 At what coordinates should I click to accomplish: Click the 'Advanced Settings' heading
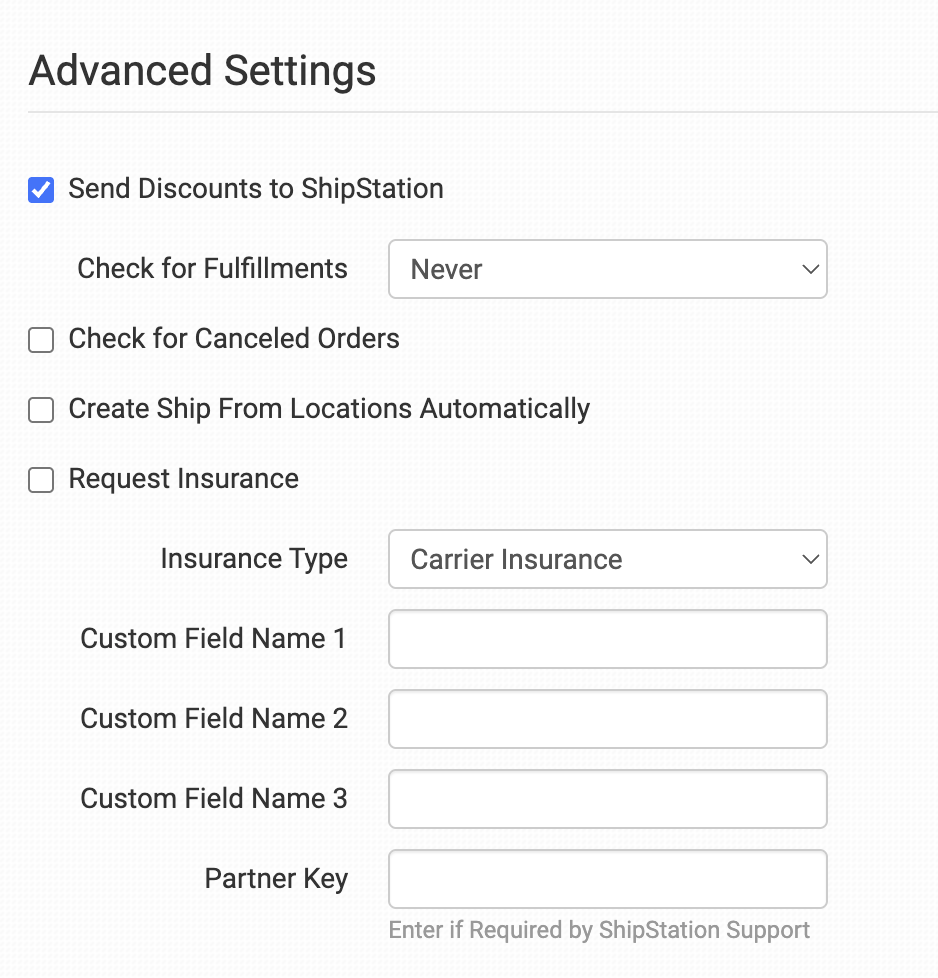click(203, 72)
